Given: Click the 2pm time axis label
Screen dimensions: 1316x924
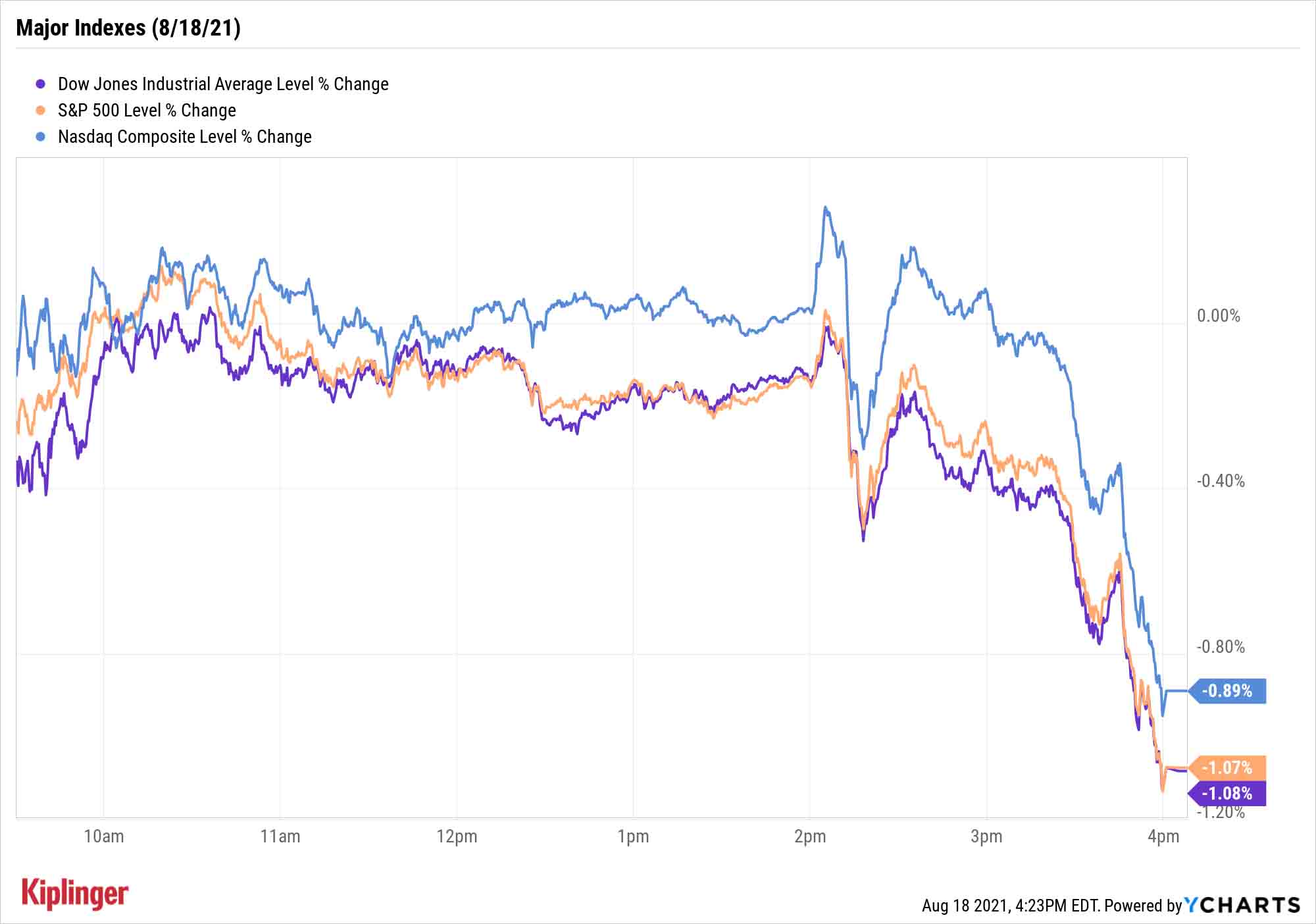Looking at the screenshot, I should tap(809, 836).
